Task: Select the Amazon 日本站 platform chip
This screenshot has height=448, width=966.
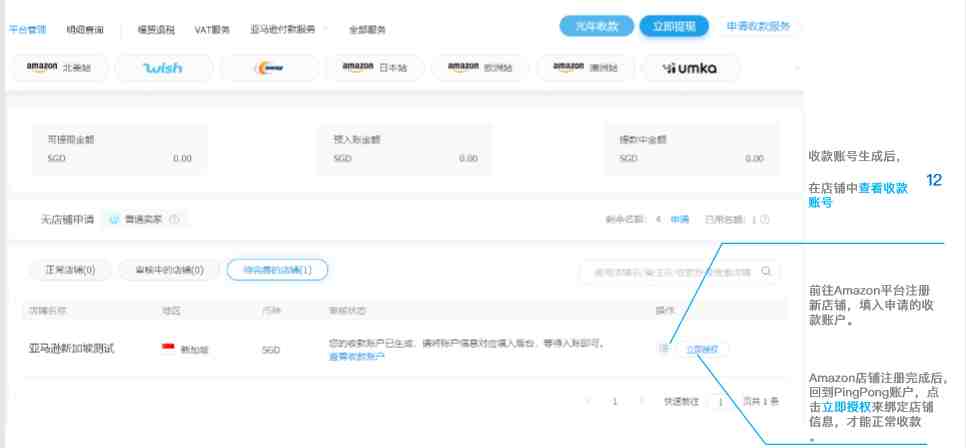Action: (375, 68)
